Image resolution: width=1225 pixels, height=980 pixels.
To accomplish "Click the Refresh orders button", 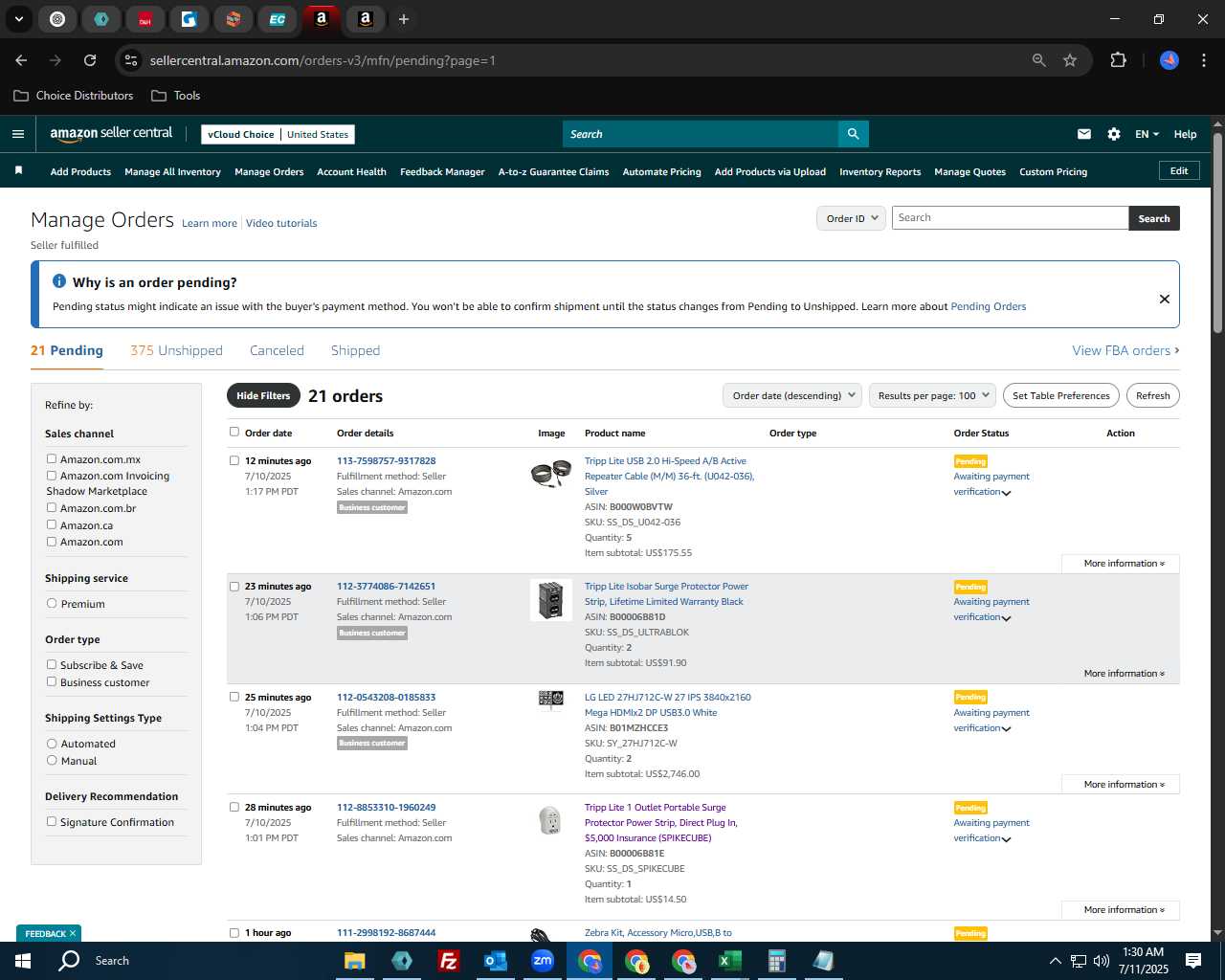I will tap(1153, 395).
